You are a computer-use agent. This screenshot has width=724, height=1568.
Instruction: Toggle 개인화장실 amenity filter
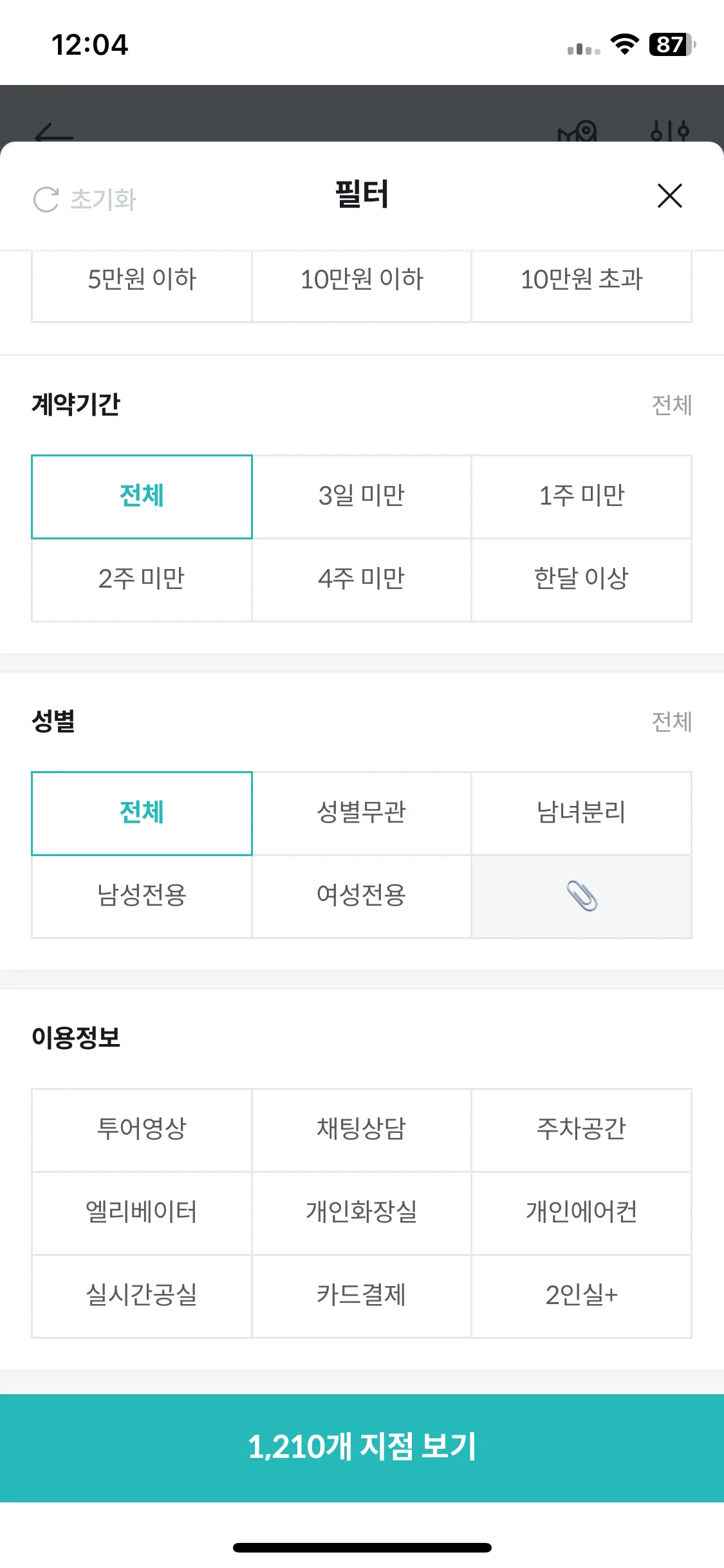pyautogui.click(x=362, y=1213)
